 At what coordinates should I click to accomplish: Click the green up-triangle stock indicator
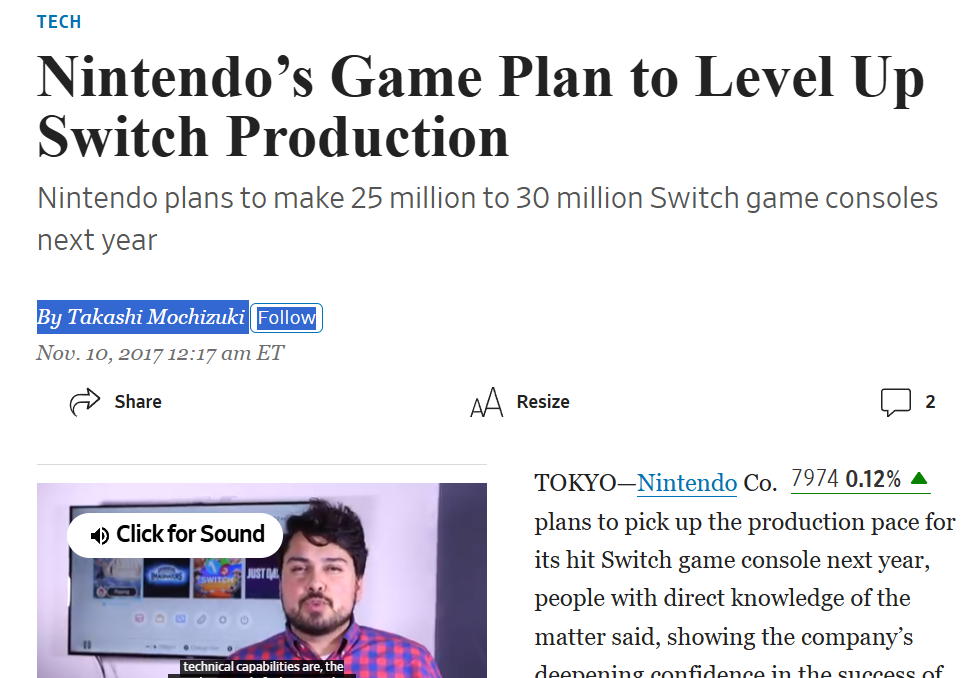click(920, 479)
